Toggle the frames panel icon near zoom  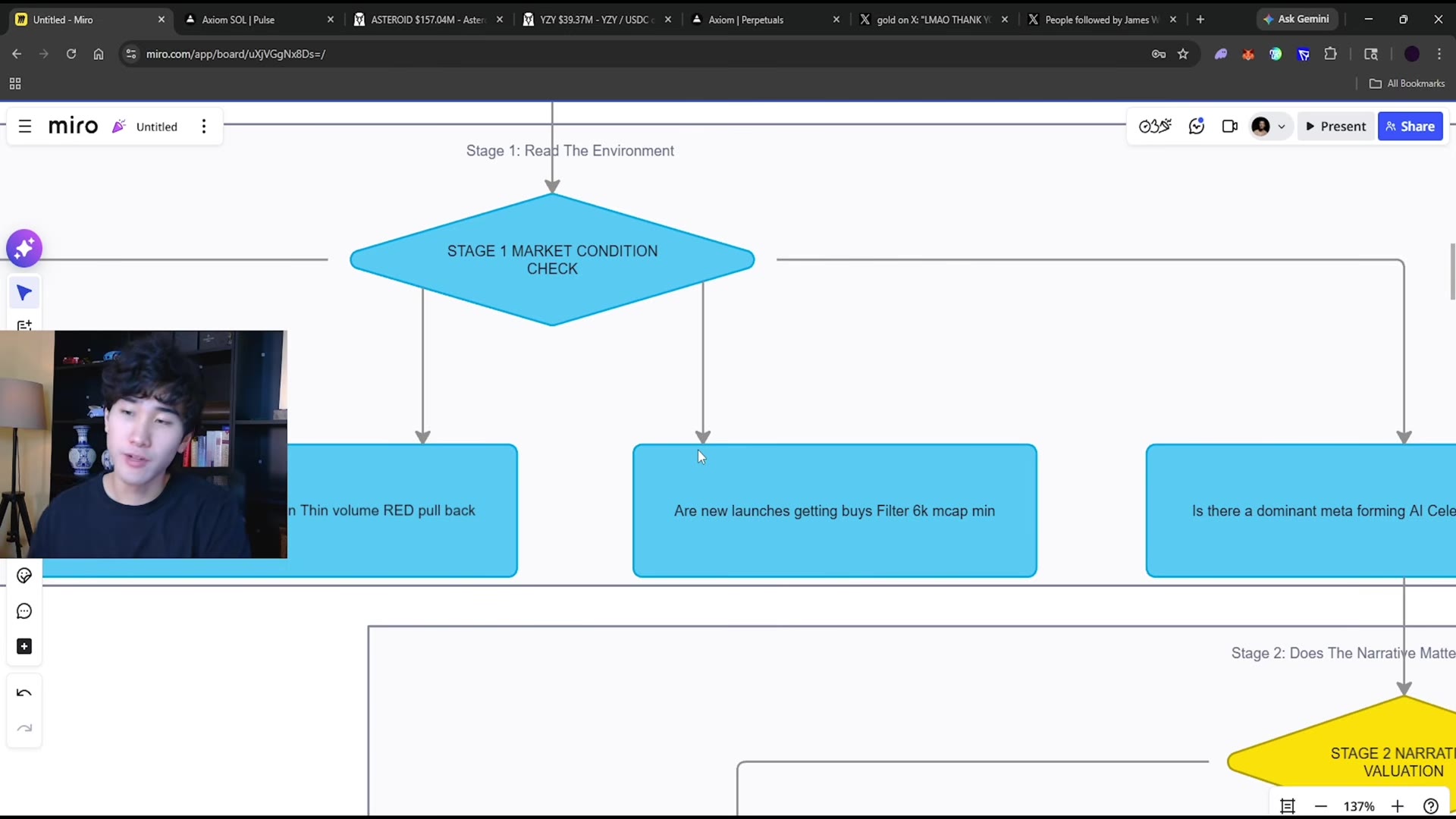[x=1288, y=806]
